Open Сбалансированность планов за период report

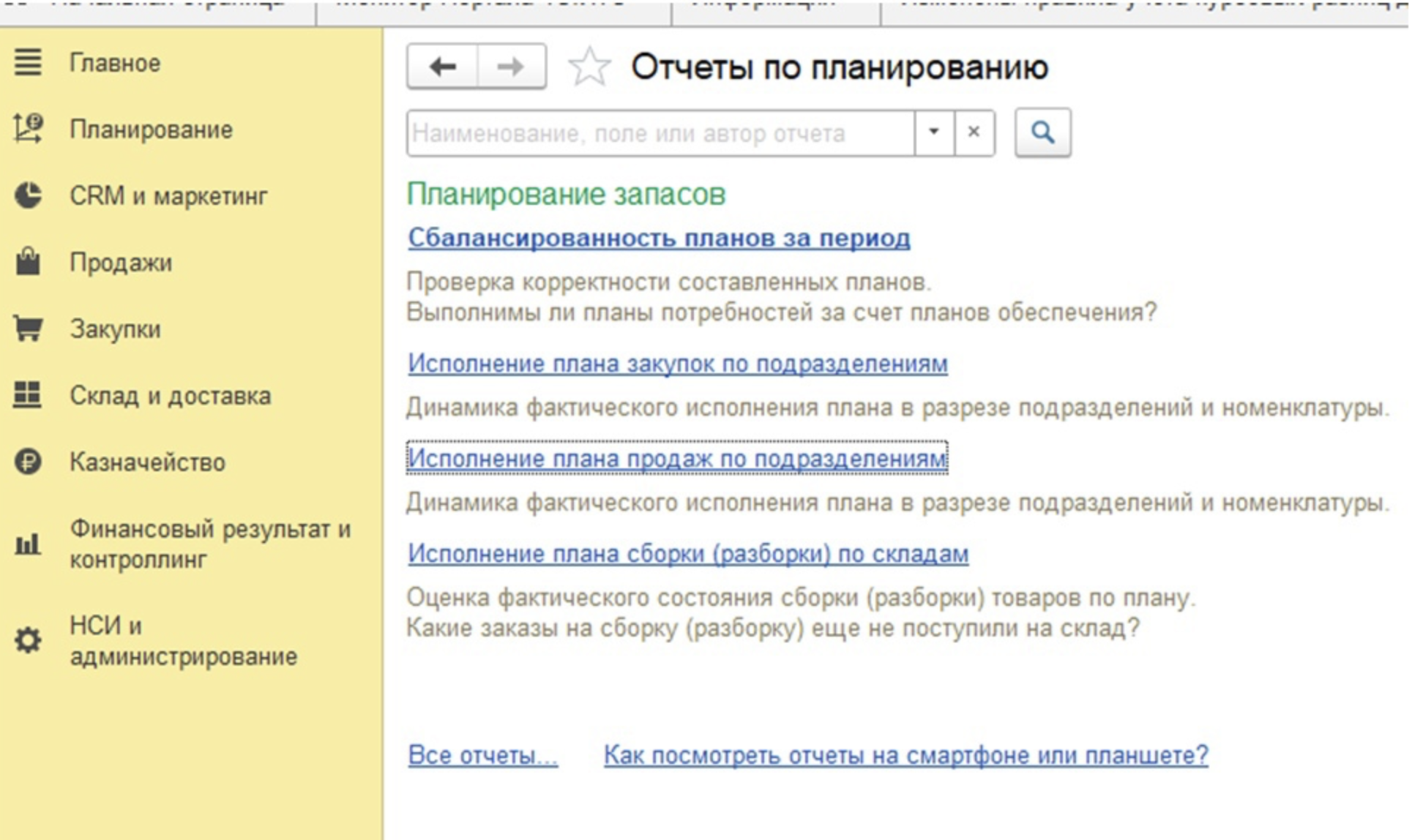(x=659, y=239)
